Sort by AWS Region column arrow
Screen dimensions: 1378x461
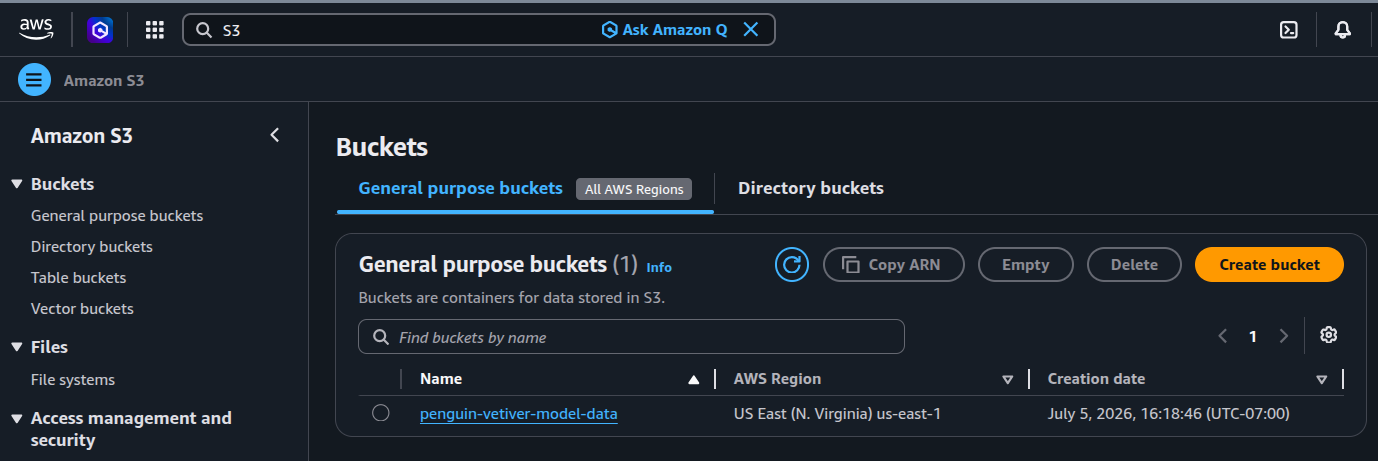coord(1007,380)
